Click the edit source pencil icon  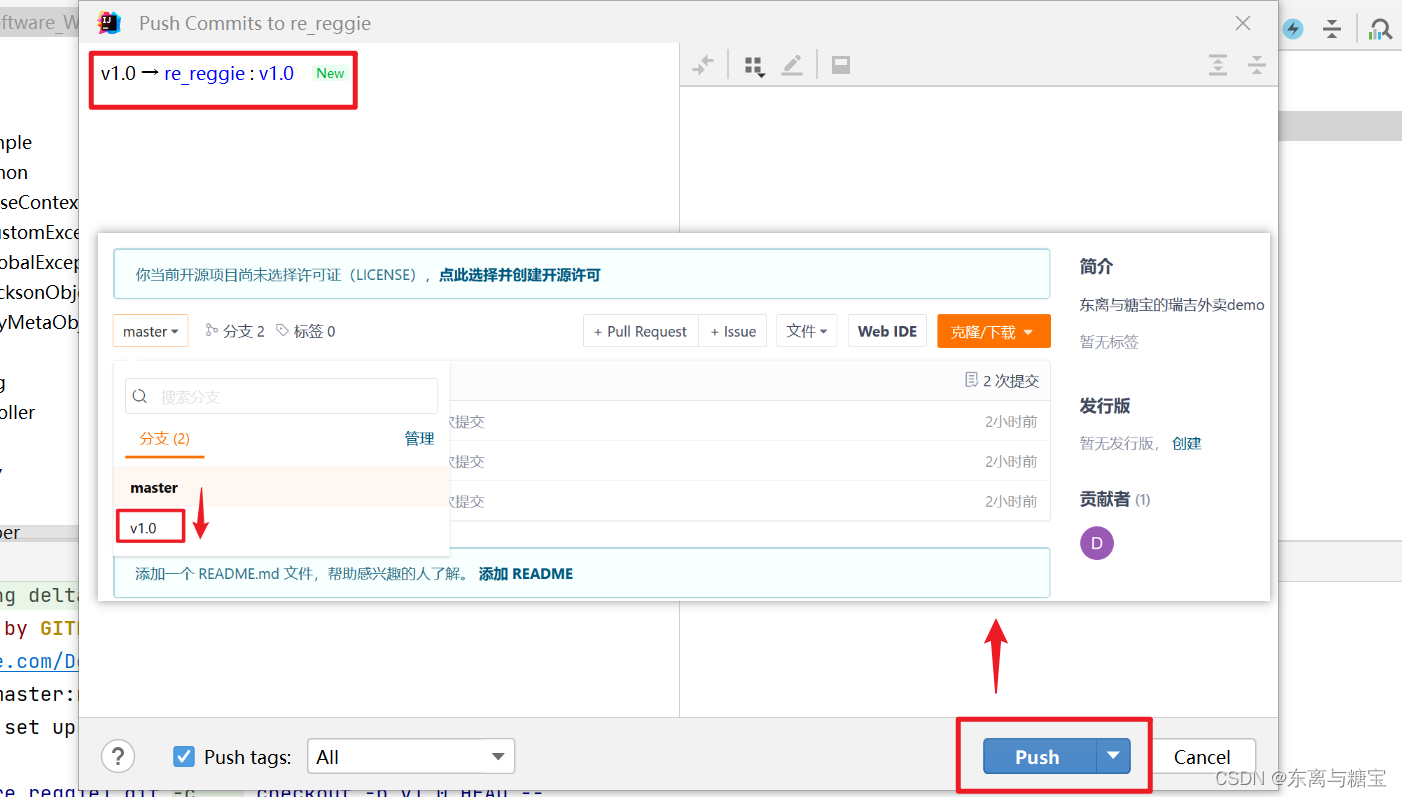pos(792,65)
